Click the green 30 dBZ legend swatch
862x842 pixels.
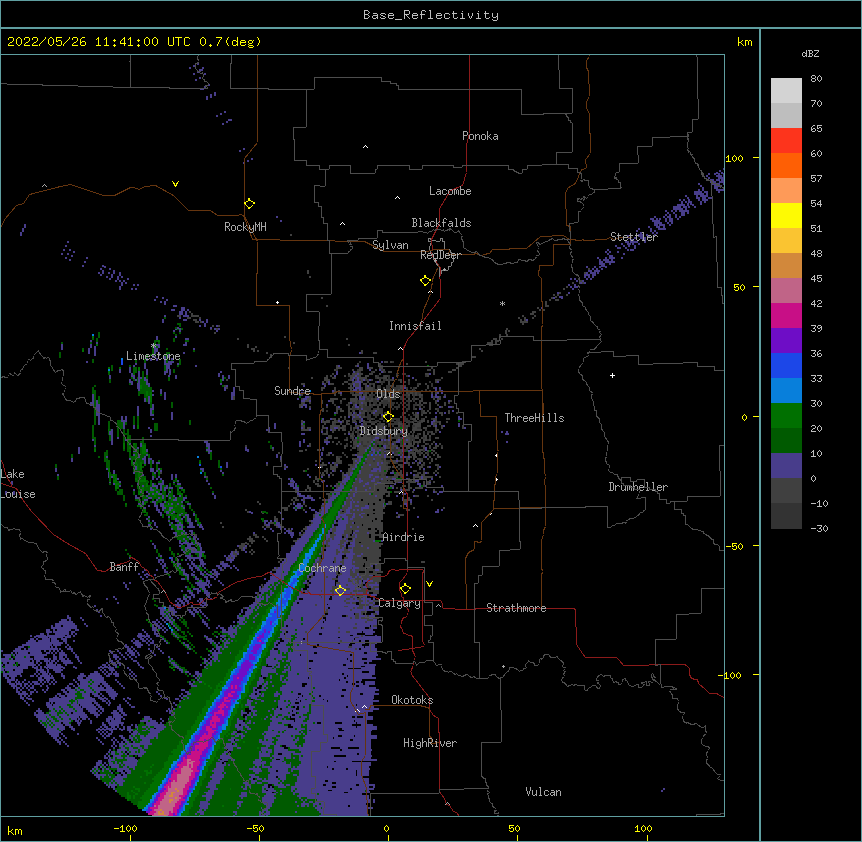(786, 415)
